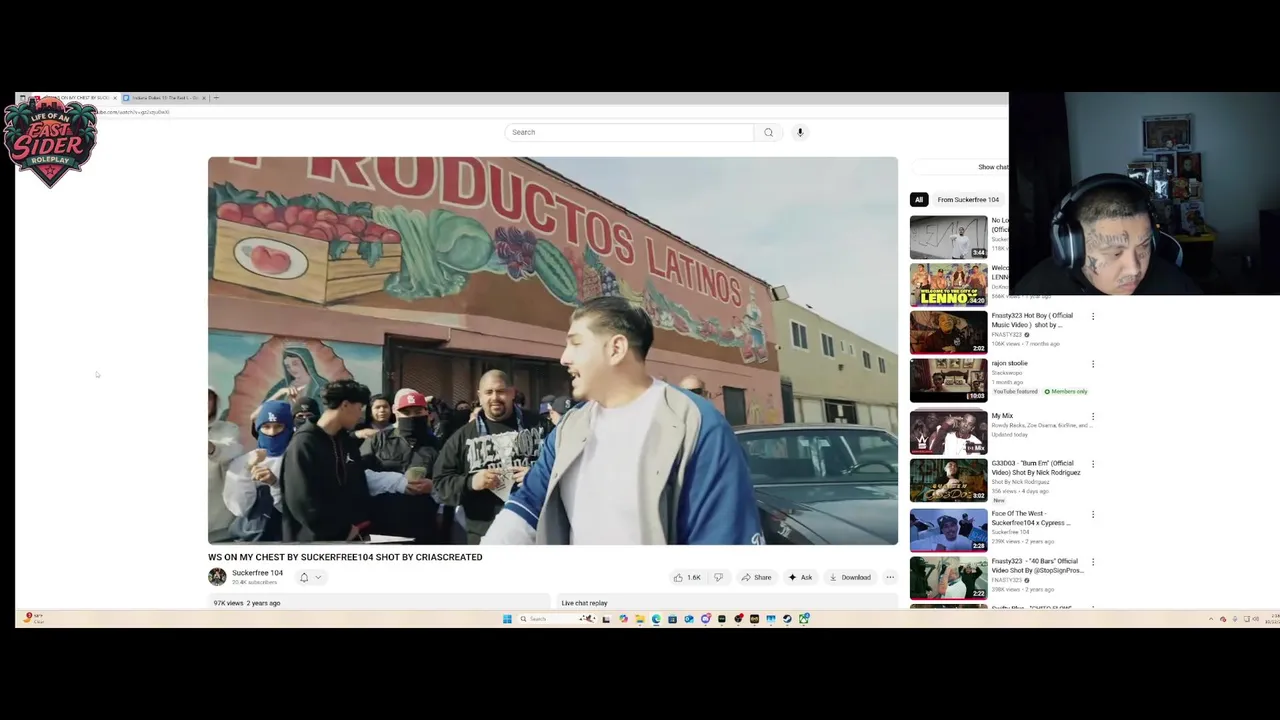This screenshot has width=1280, height=720.
Task: Click the YouTube search magnifier button
Action: tap(768, 132)
